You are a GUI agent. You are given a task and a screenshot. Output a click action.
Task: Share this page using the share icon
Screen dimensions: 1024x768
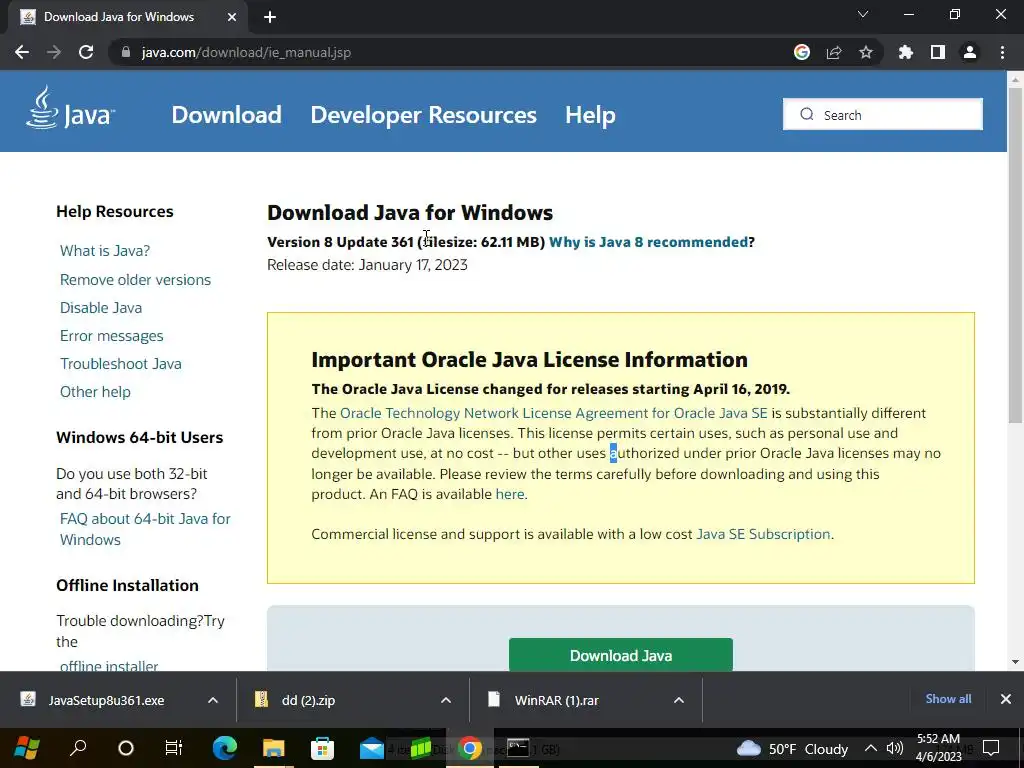(834, 52)
